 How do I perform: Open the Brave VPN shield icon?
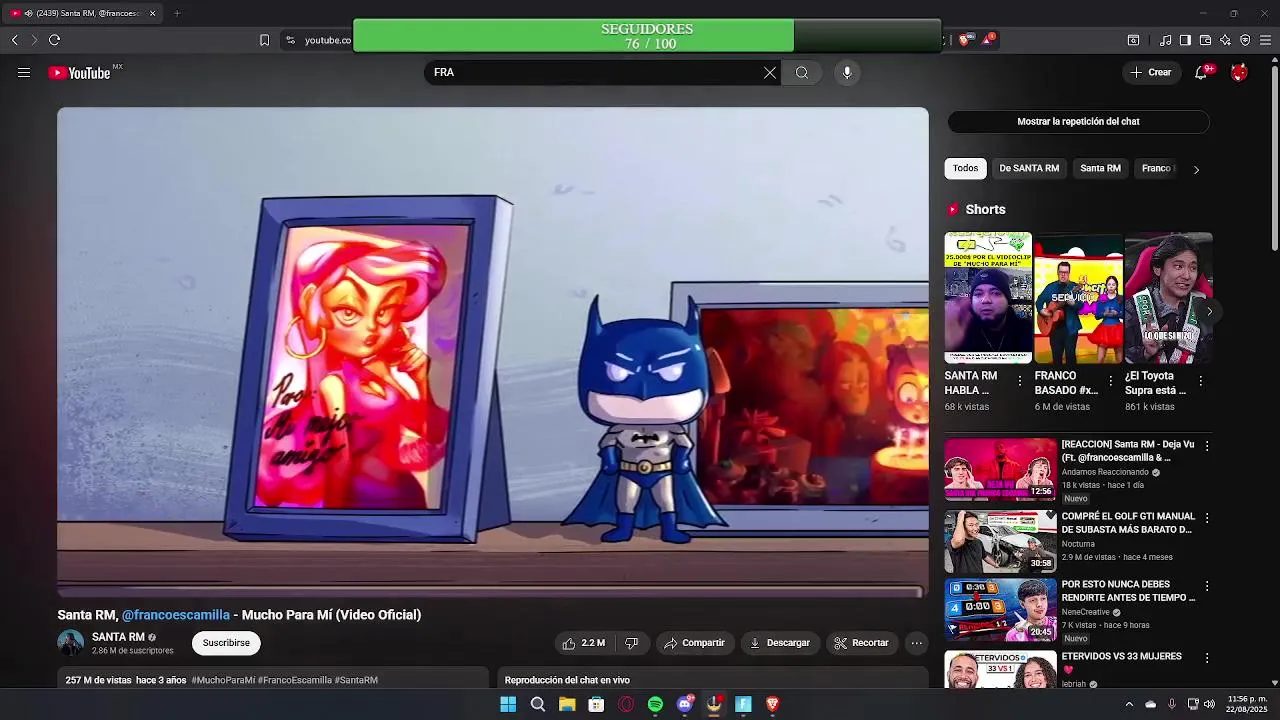pos(1245,40)
